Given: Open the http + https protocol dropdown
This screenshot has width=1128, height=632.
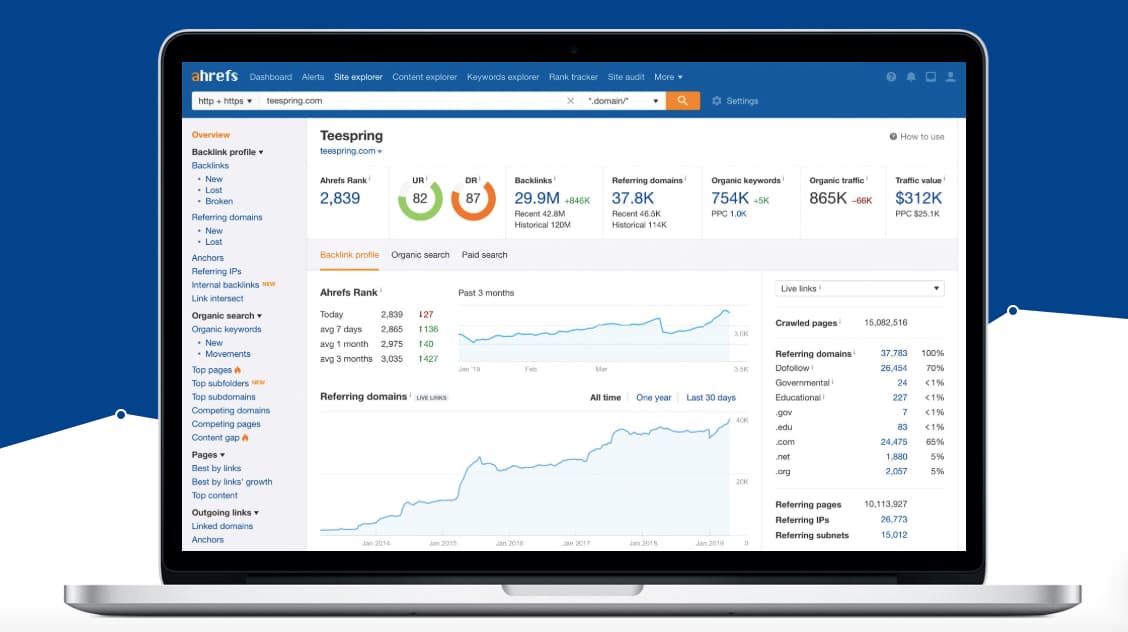Looking at the screenshot, I should 225,101.
